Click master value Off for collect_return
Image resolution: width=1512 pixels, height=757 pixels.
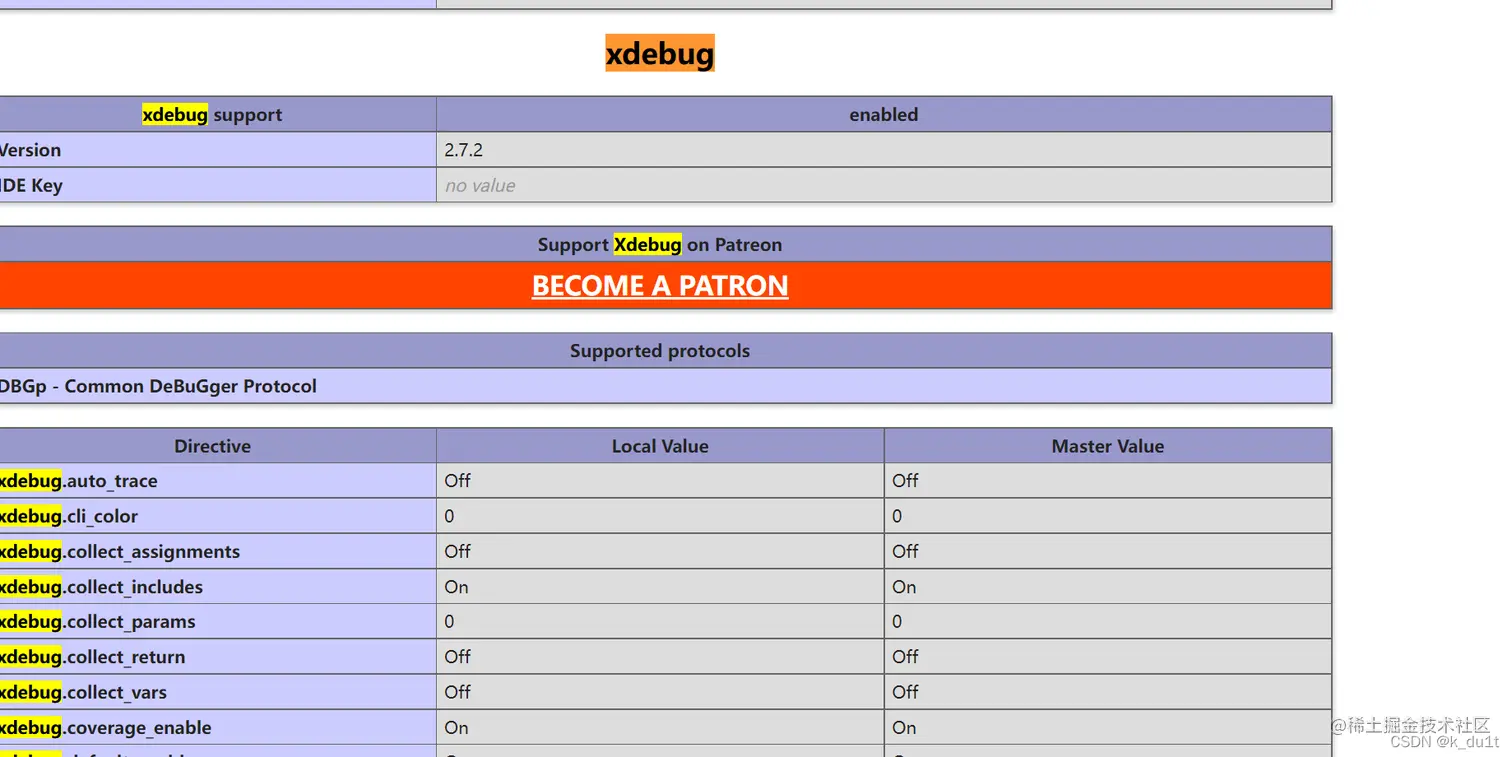point(1108,657)
